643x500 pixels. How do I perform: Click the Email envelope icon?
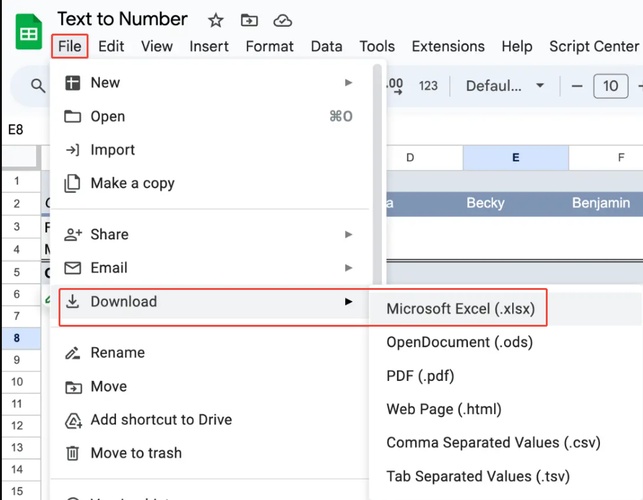tap(73, 268)
